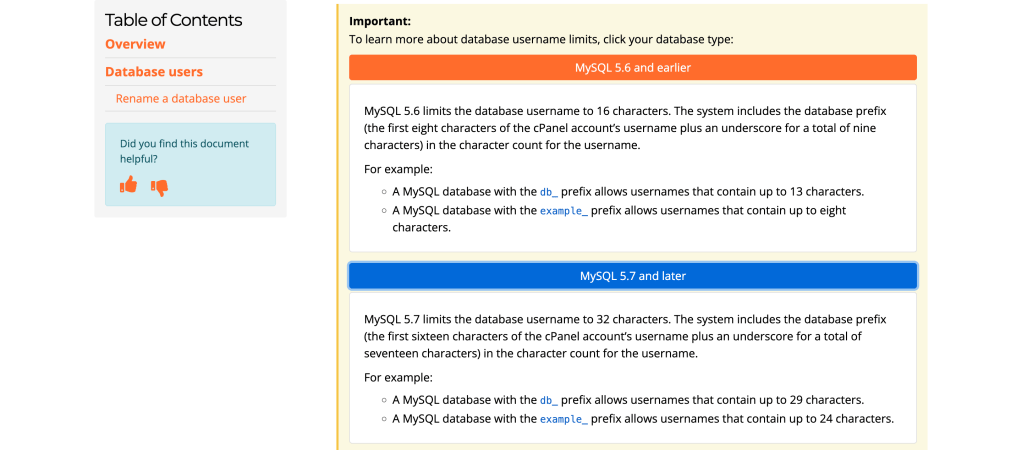
Task: Click db_ prefix code in MySQL 5.6 section
Action: (549, 192)
